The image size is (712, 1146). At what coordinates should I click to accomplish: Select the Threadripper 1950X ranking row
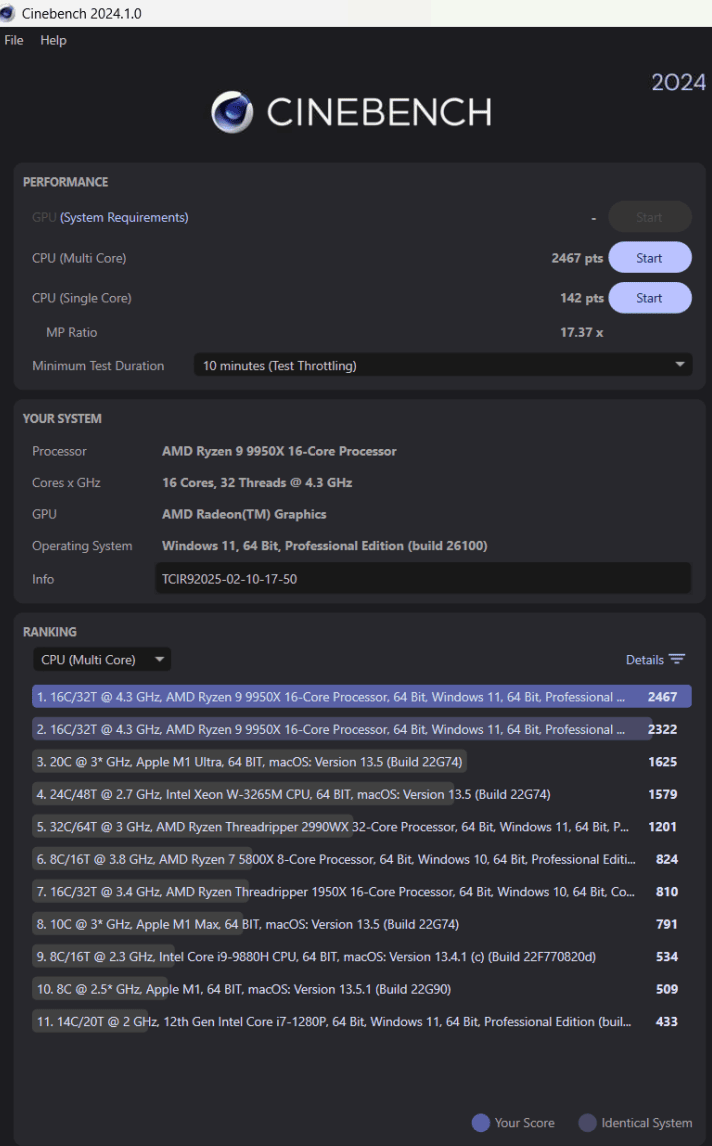tap(362, 891)
